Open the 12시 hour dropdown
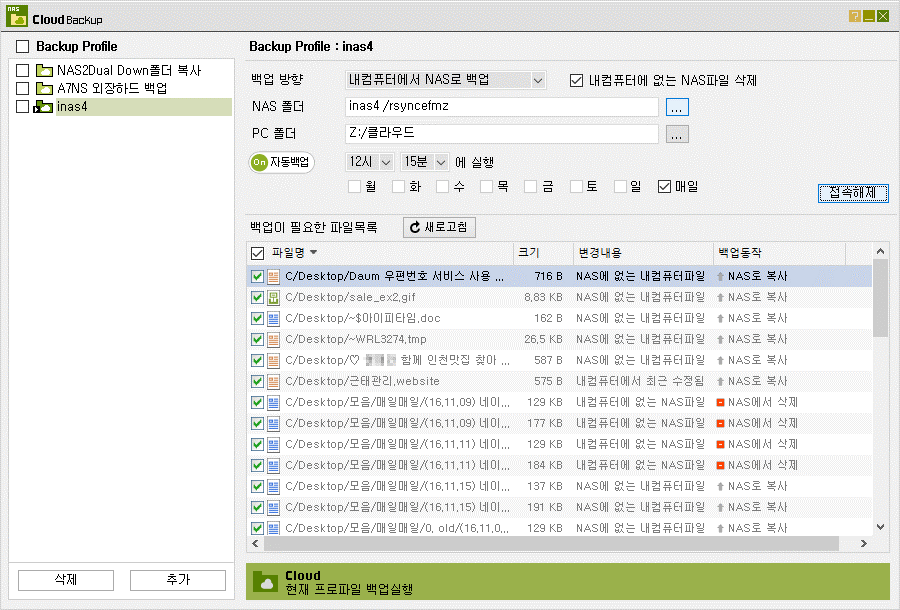The image size is (900, 610). [x=370, y=162]
